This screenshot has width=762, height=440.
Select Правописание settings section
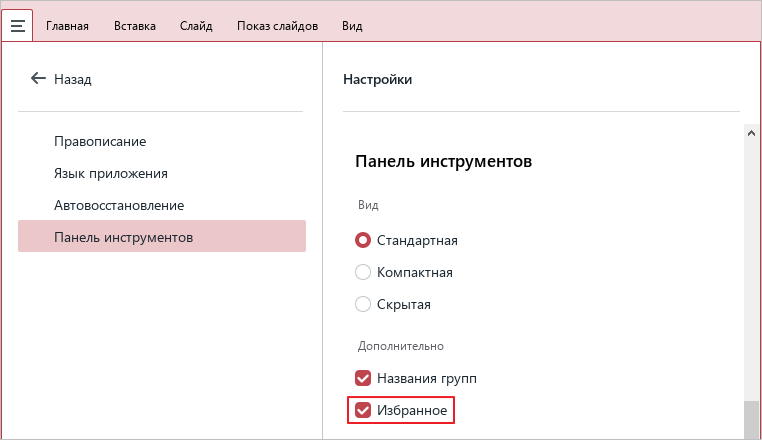coord(162,141)
